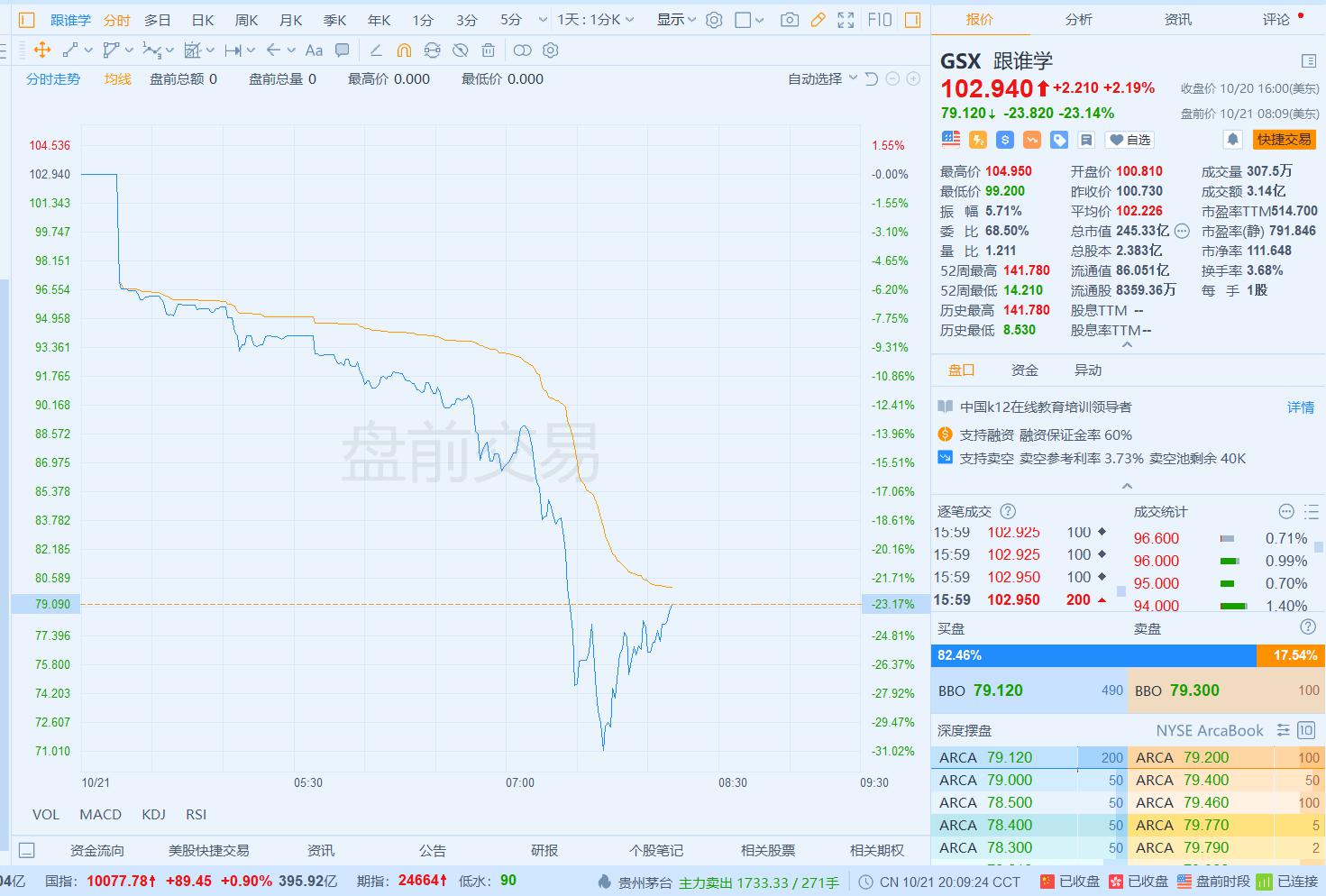Select the 日K chart period
Image resolution: width=1326 pixels, height=896 pixels.
(203, 20)
